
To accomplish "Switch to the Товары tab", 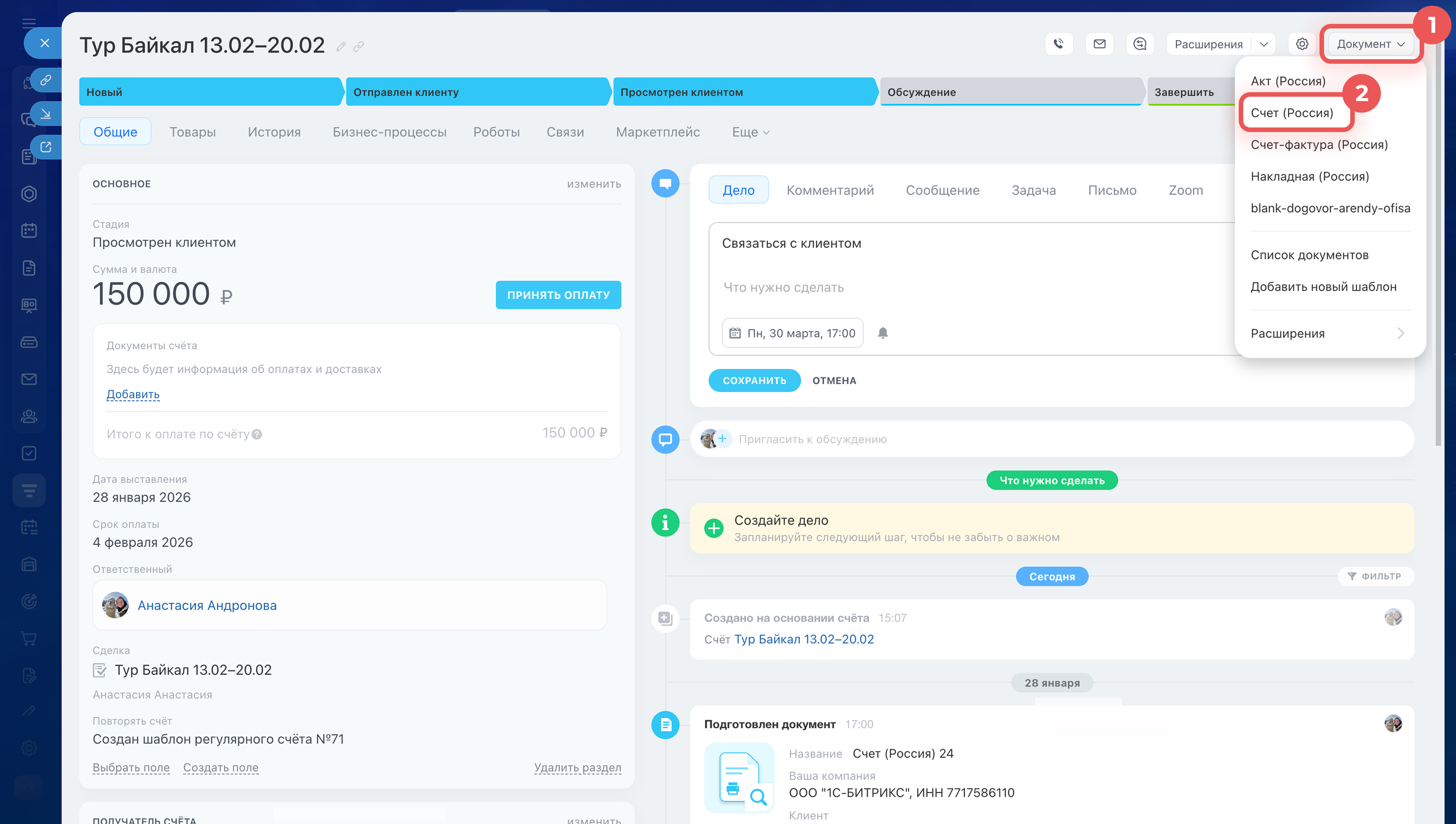I will click(192, 132).
